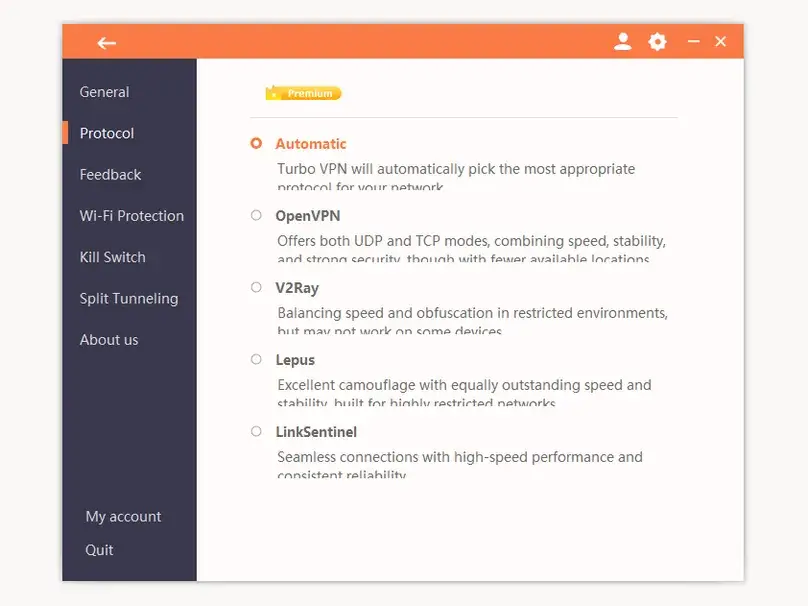Open My account link
The width and height of the screenshot is (808, 606).
(123, 516)
